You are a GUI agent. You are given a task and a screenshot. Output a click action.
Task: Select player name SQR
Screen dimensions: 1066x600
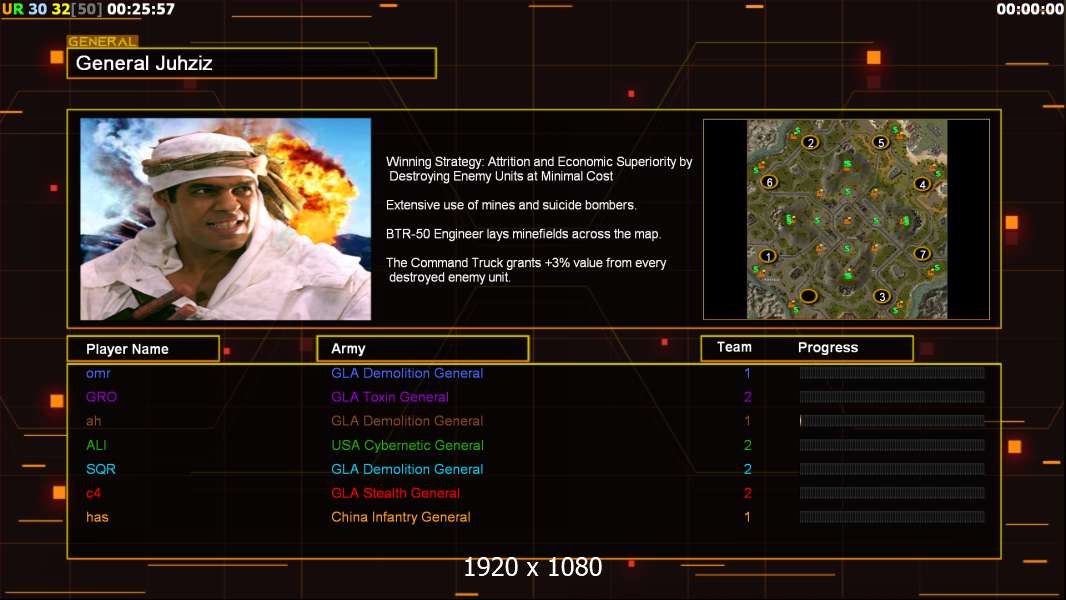click(101, 469)
